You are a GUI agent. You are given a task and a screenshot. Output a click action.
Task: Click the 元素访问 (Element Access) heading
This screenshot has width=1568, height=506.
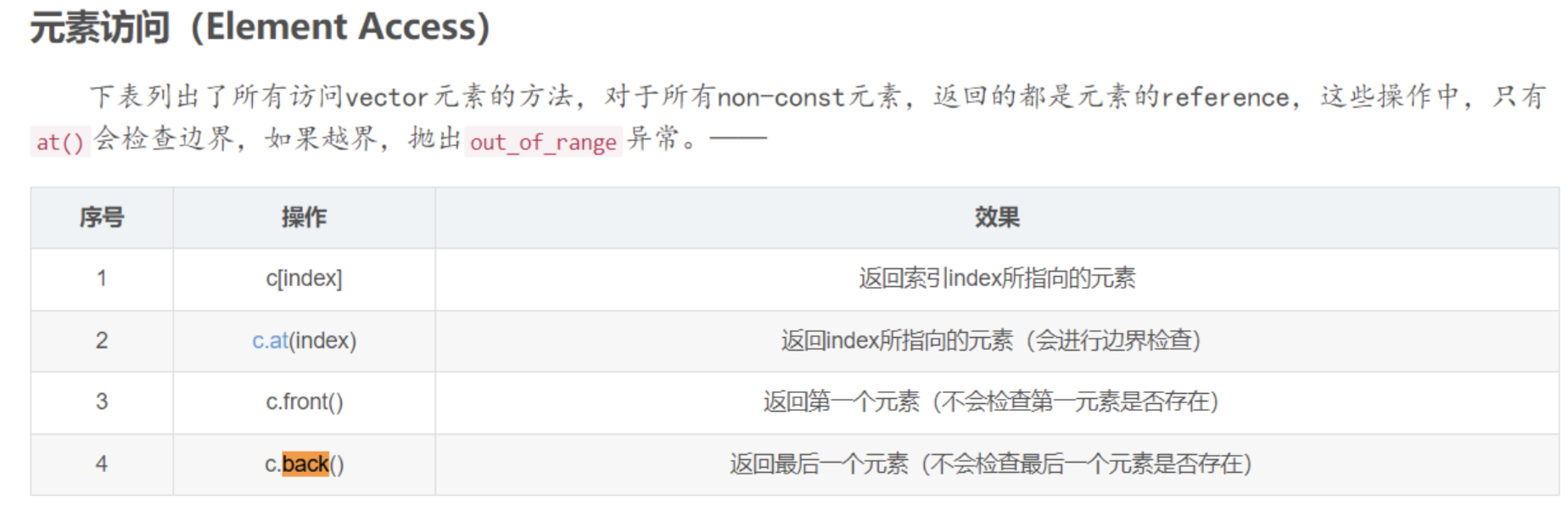(x=260, y=27)
